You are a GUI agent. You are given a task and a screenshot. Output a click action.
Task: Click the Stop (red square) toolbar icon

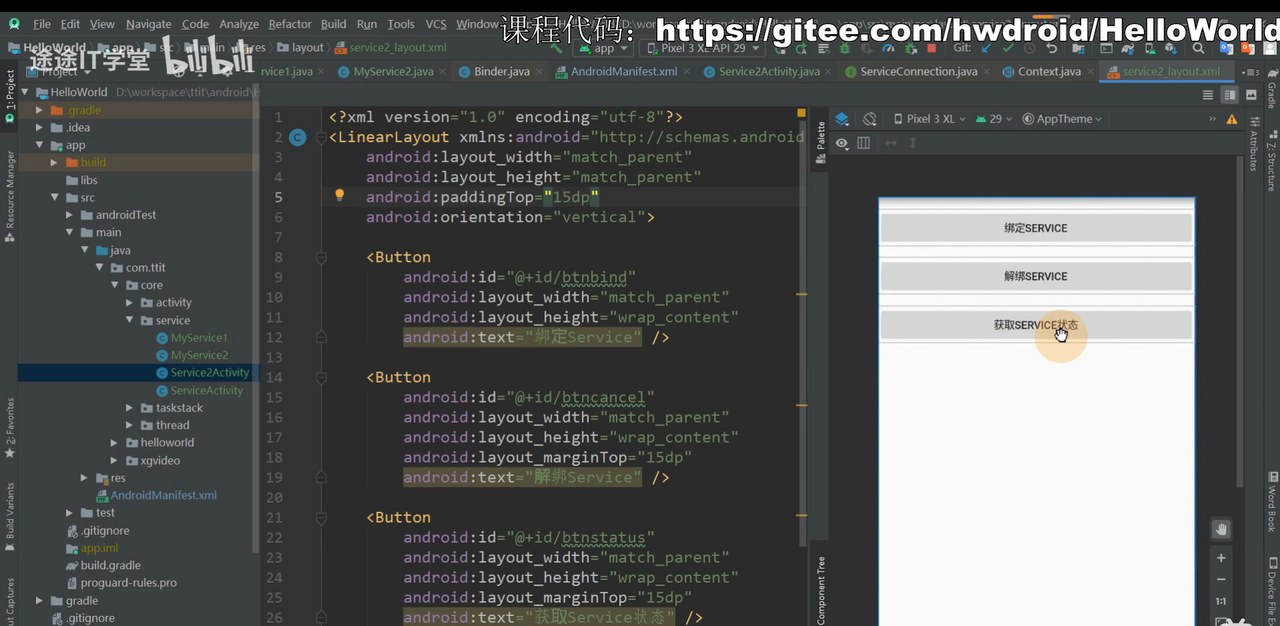pos(931,48)
